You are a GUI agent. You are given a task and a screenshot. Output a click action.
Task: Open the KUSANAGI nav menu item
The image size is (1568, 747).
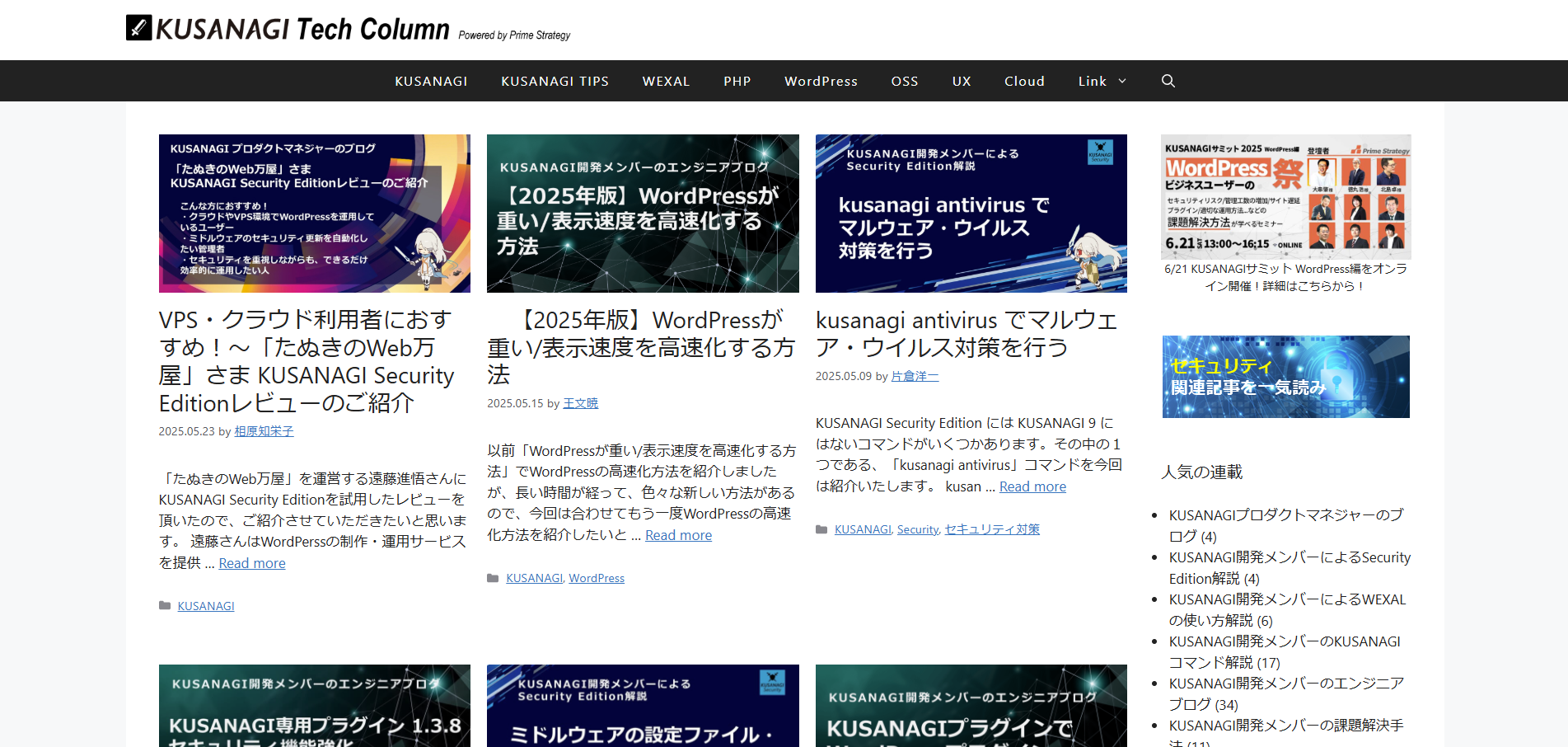click(x=431, y=81)
